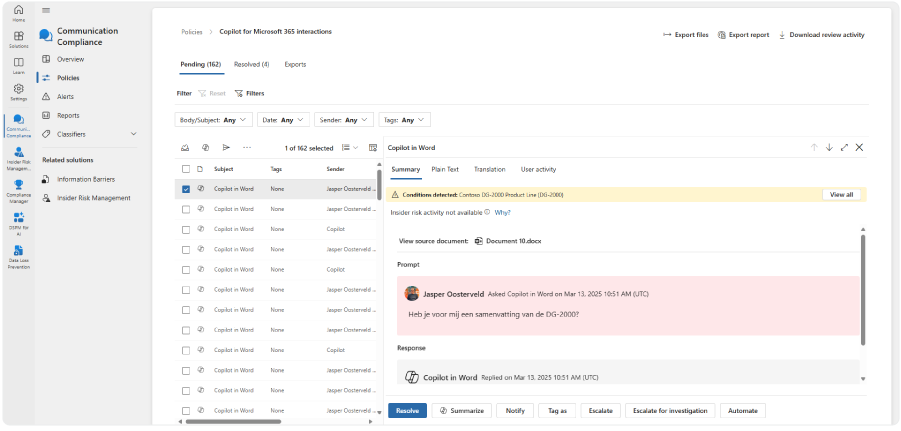Viewport: 901px width, 431px height.
Task: Click the Why? link
Action: pos(503,213)
